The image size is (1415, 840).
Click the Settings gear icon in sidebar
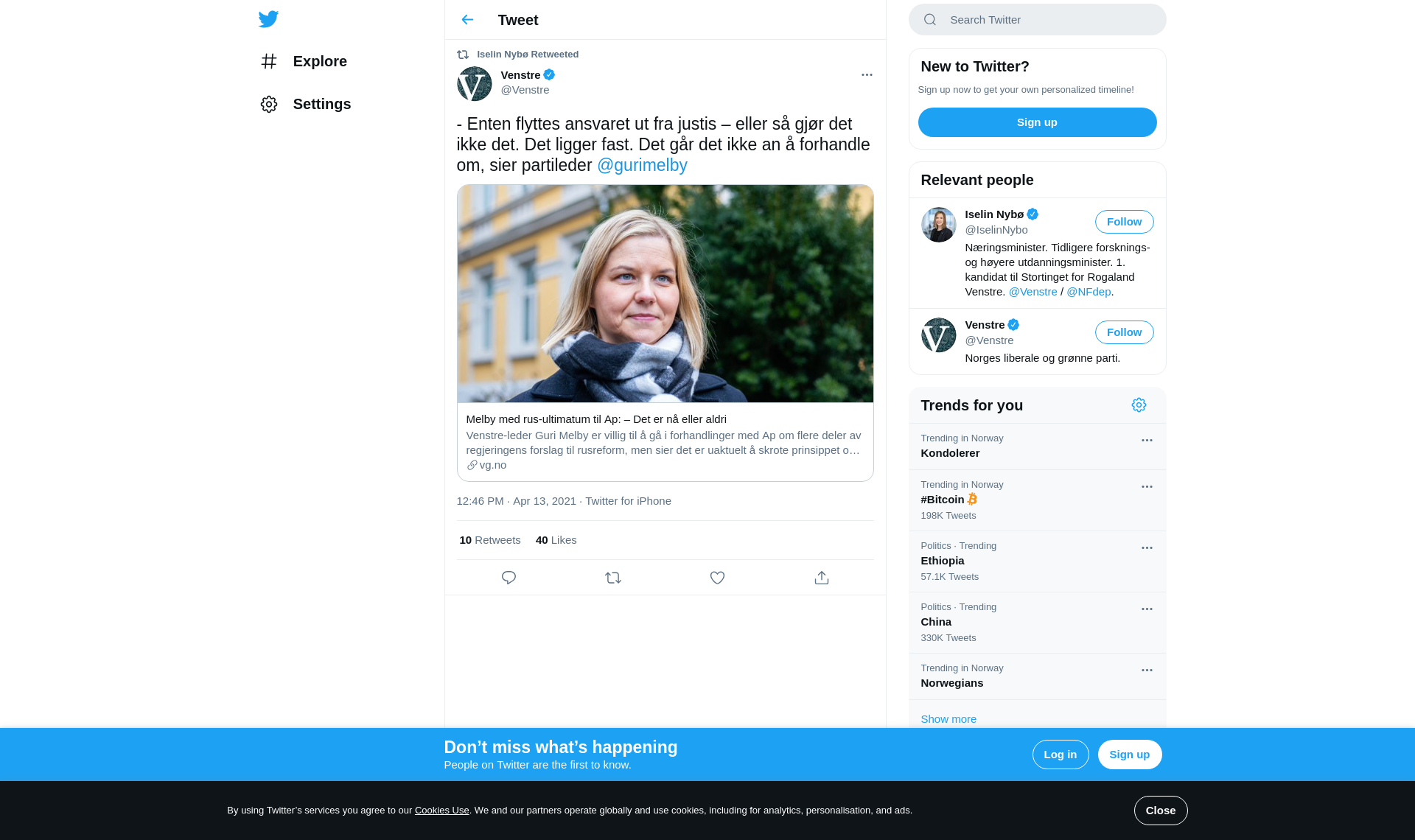(269, 104)
